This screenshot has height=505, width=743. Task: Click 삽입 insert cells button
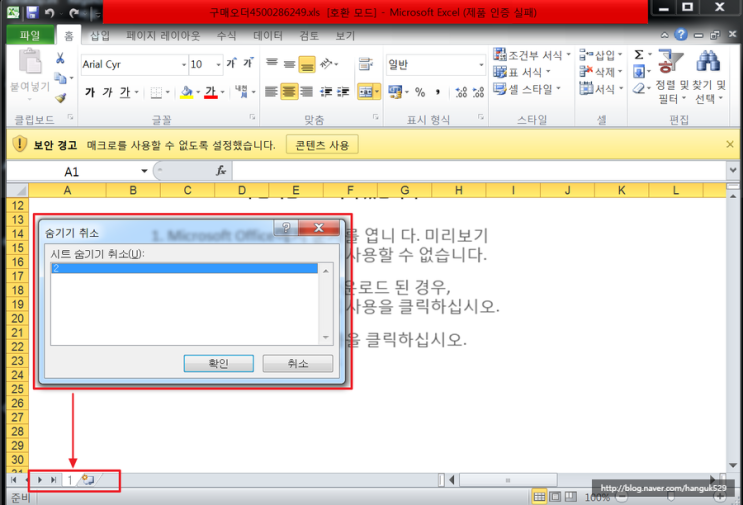point(601,55)
